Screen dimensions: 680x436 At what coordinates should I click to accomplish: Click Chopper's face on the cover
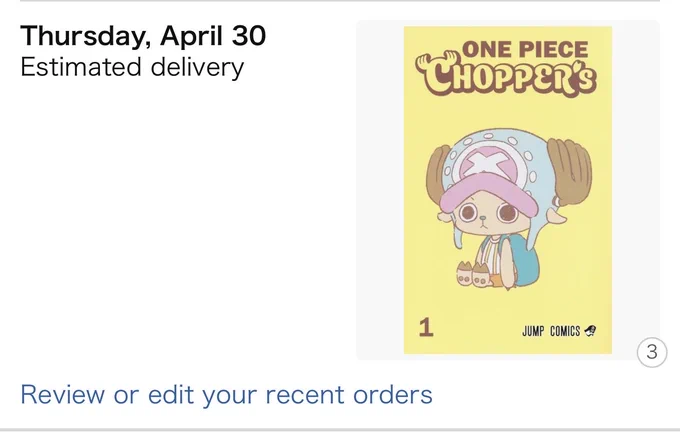[484, 217]
